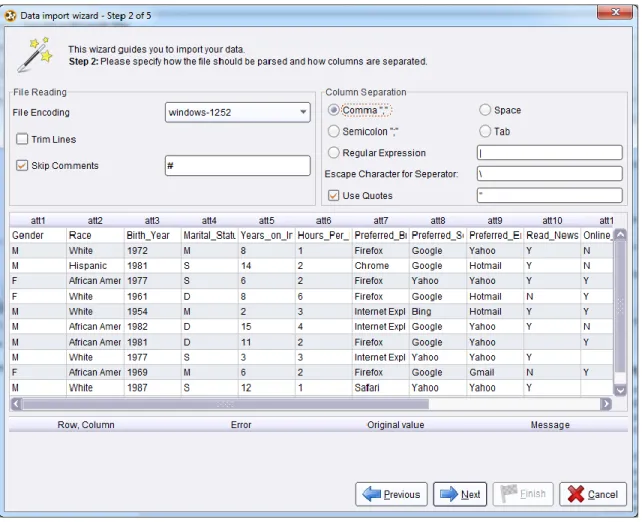Toggle the Use Quotes checkbox
Image resolution: width=642 pixels, height=522 pixels.
(334, 196)
